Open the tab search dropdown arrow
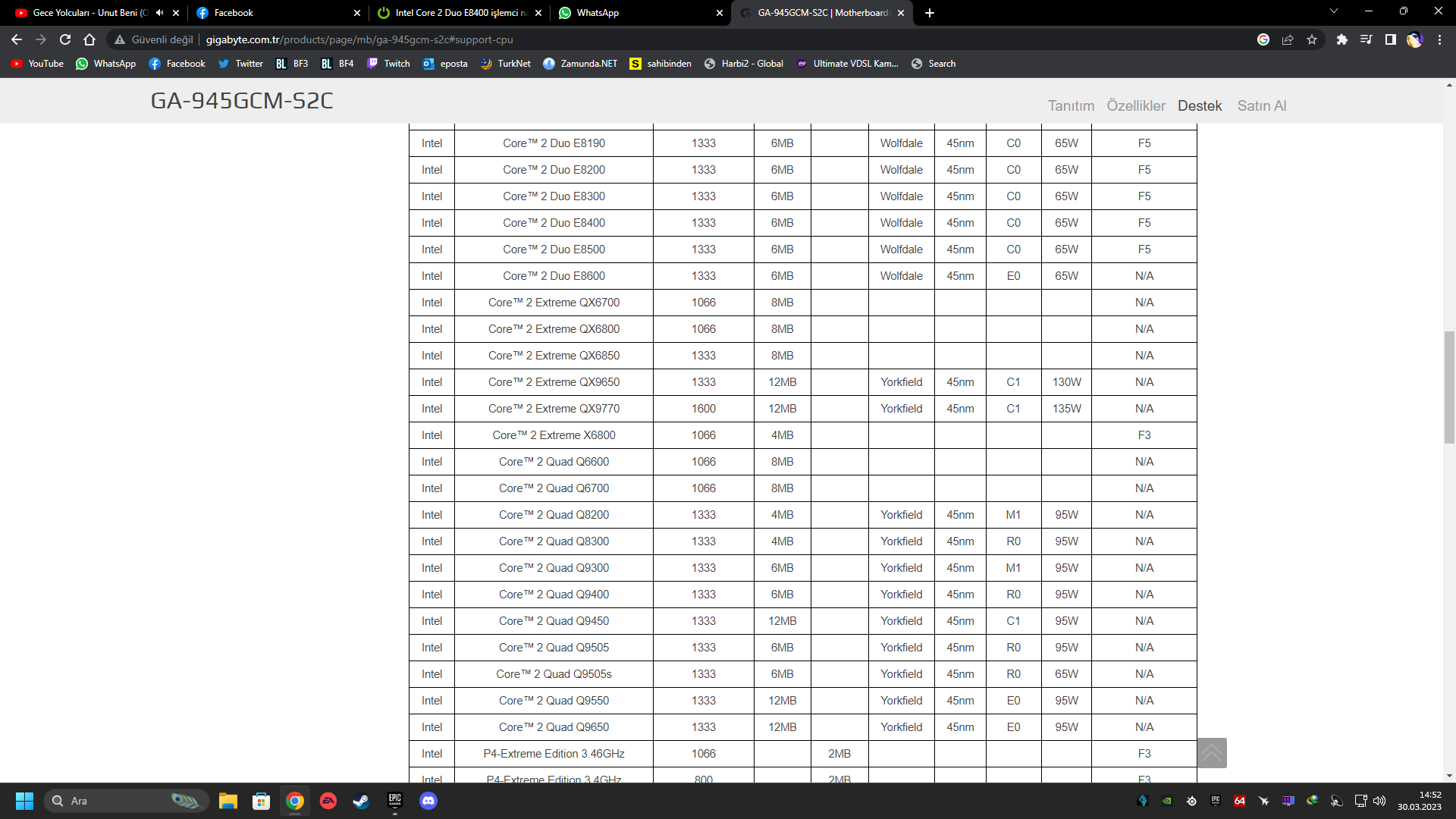 point(1334,11)
